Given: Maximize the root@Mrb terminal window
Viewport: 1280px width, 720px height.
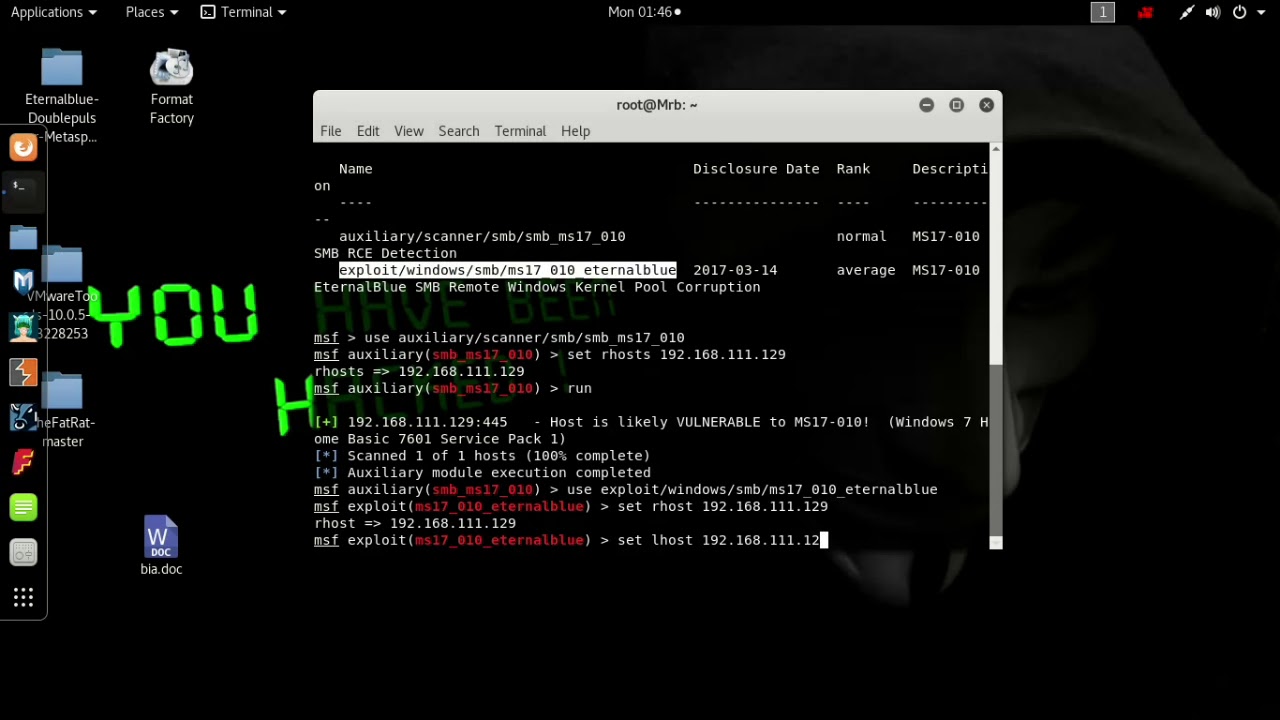Looking at the screenshot, I should coord(957,105).
